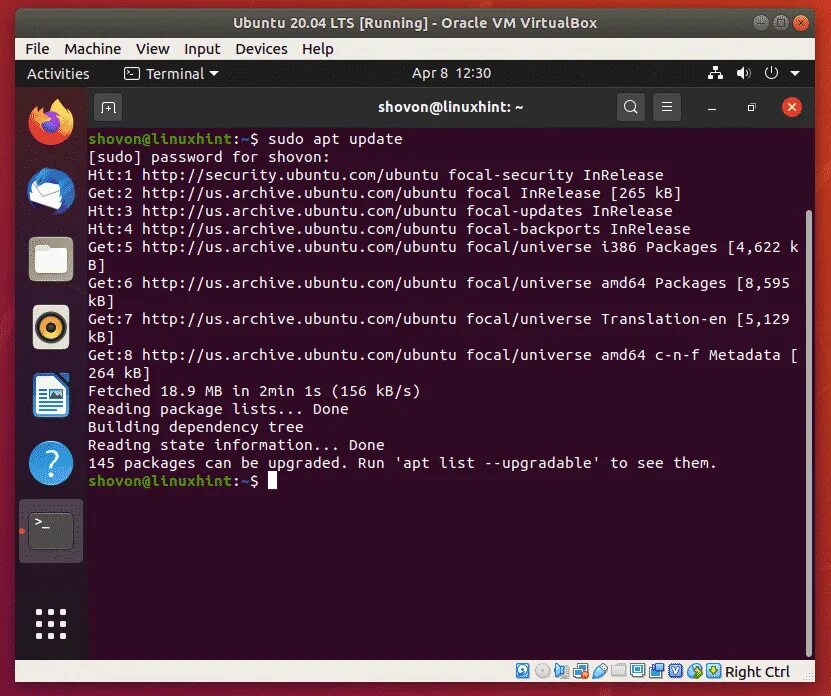The image size is (831, 696).
Task: Open the Machine menu
Action: pyautogui.click(x=93, y=49)
